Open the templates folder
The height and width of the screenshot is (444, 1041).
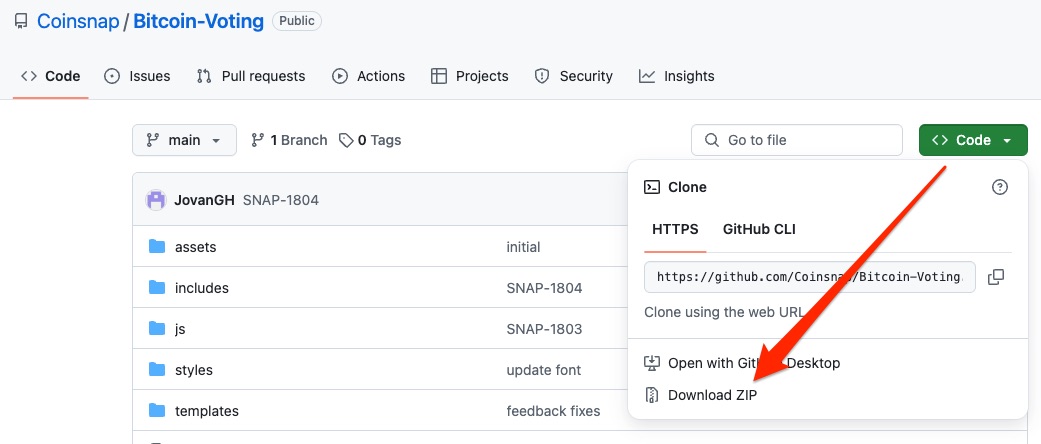(x=206, y=411)
